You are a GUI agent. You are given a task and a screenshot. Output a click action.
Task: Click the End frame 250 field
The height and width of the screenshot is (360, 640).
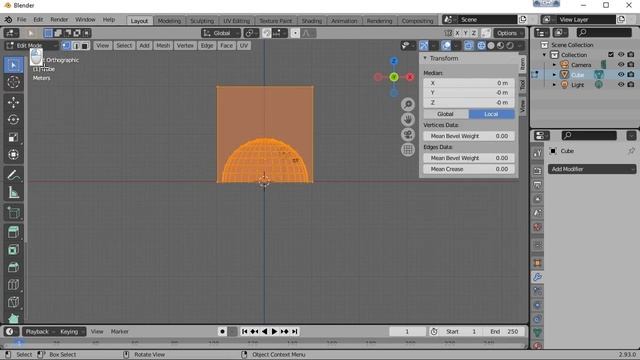(504, 331)
